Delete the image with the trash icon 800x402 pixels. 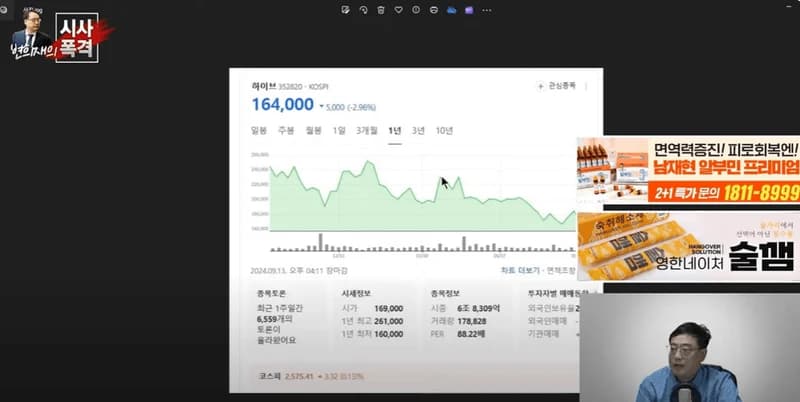click(381, 10)
